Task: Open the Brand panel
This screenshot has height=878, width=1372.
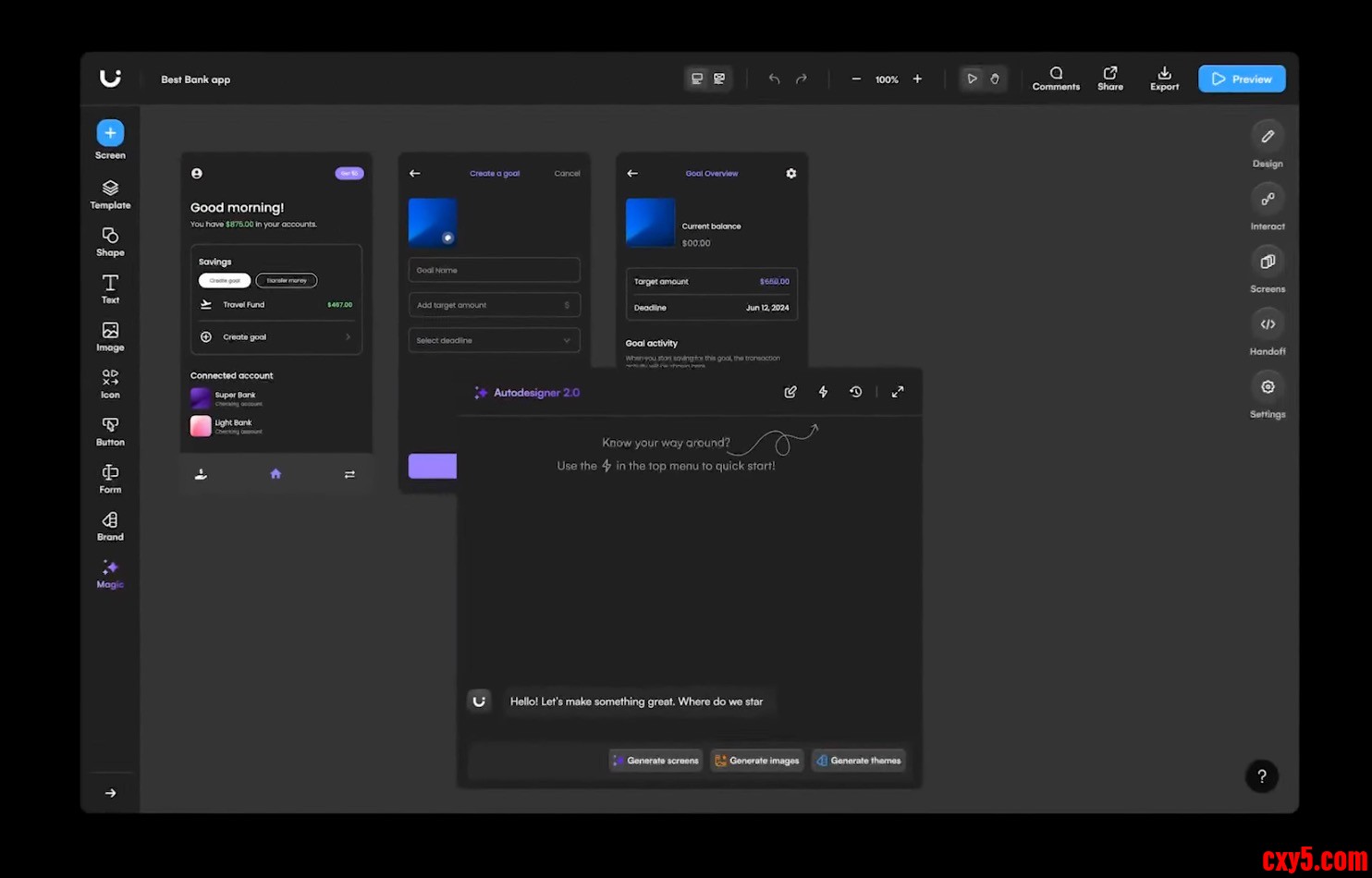Action: coord(110,526)
